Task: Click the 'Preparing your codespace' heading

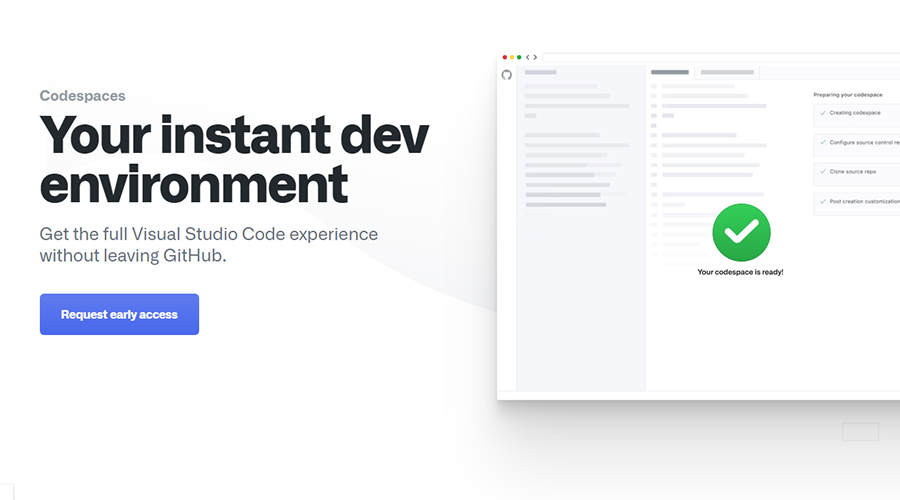Action: tap(848, 95)
